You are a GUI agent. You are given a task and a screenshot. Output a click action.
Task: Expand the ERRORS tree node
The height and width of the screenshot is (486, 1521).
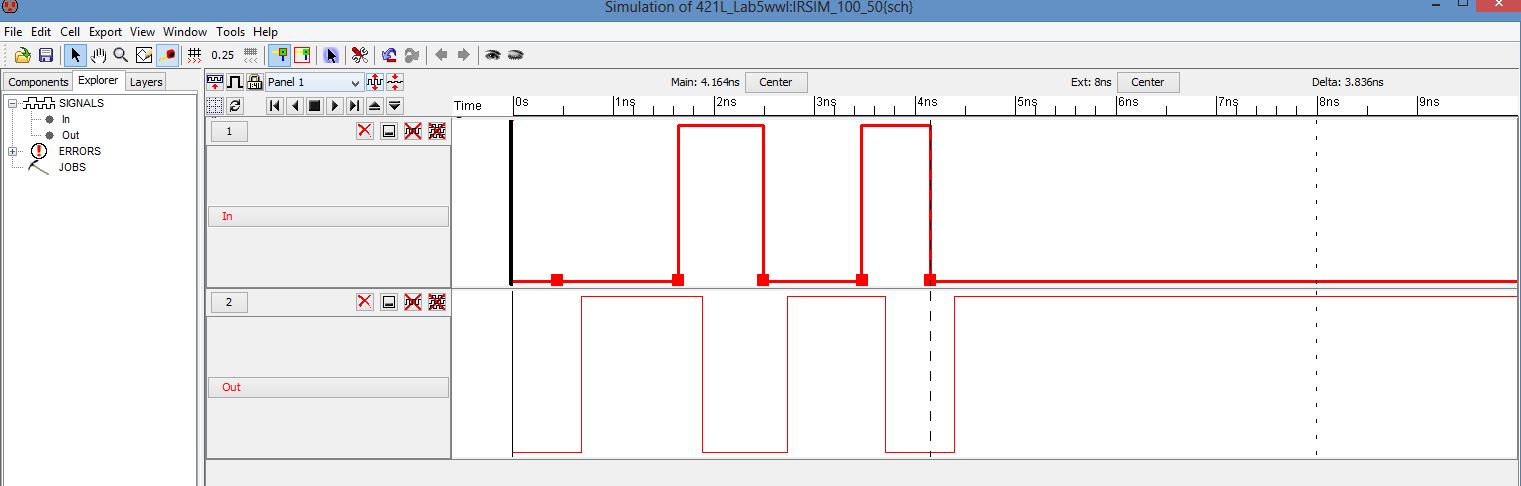(x=12, y=151)
